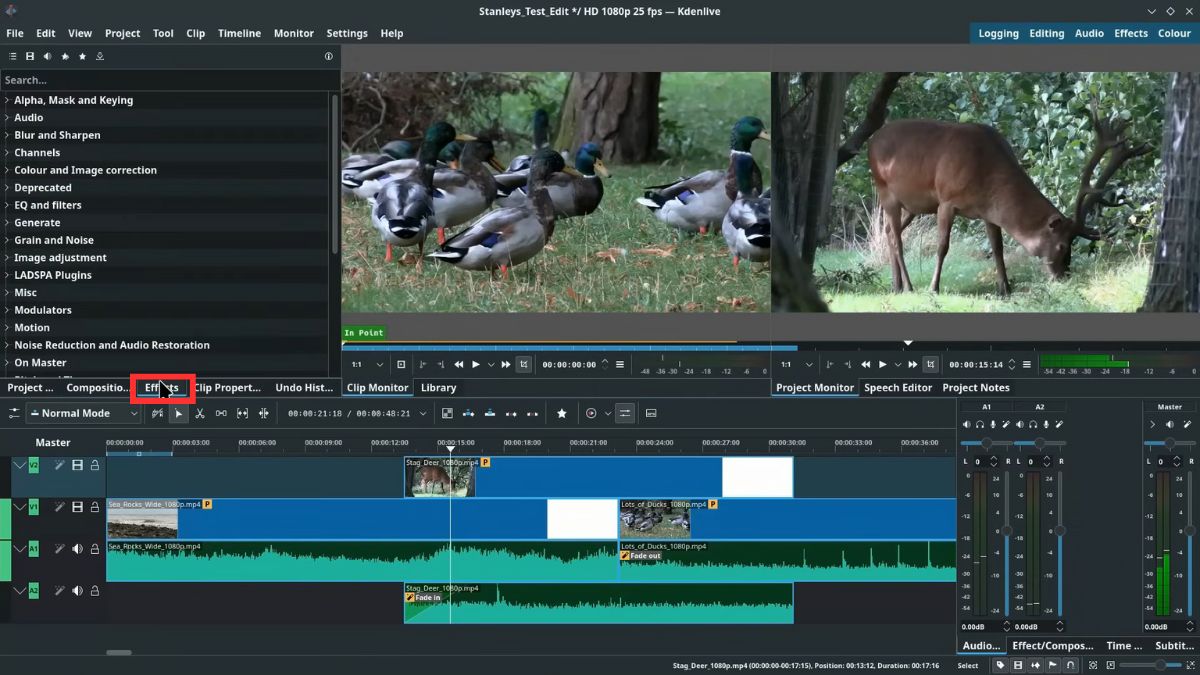Click the Master button in timeline header
The width and height of the screenshot is (1200, 675).
pyautogui.click(x=53, y=443)
